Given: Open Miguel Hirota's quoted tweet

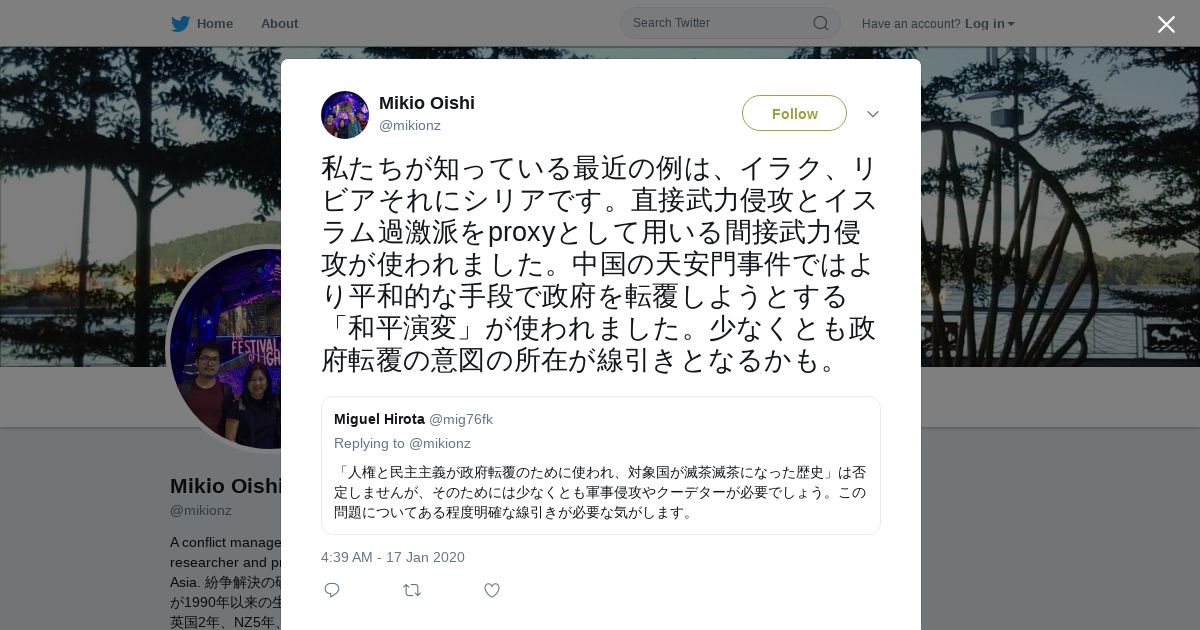Looking at the screenshot, I should pos(601,465).
